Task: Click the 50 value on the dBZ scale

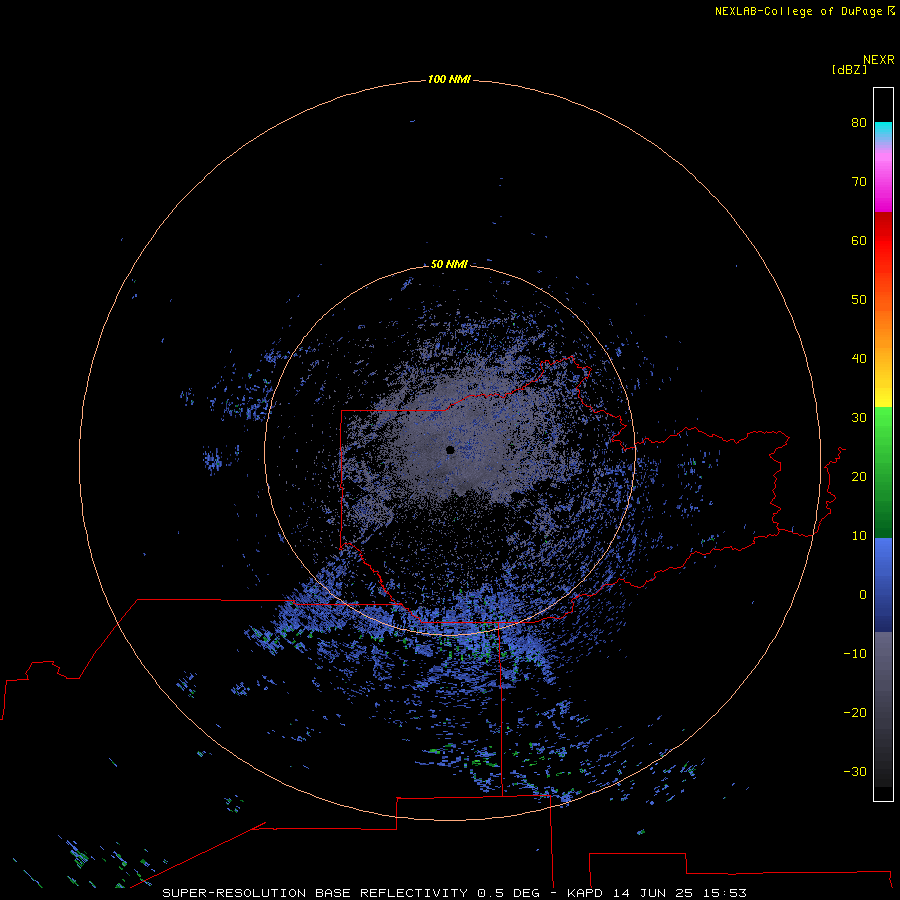Action: click(x=859, y=300)
